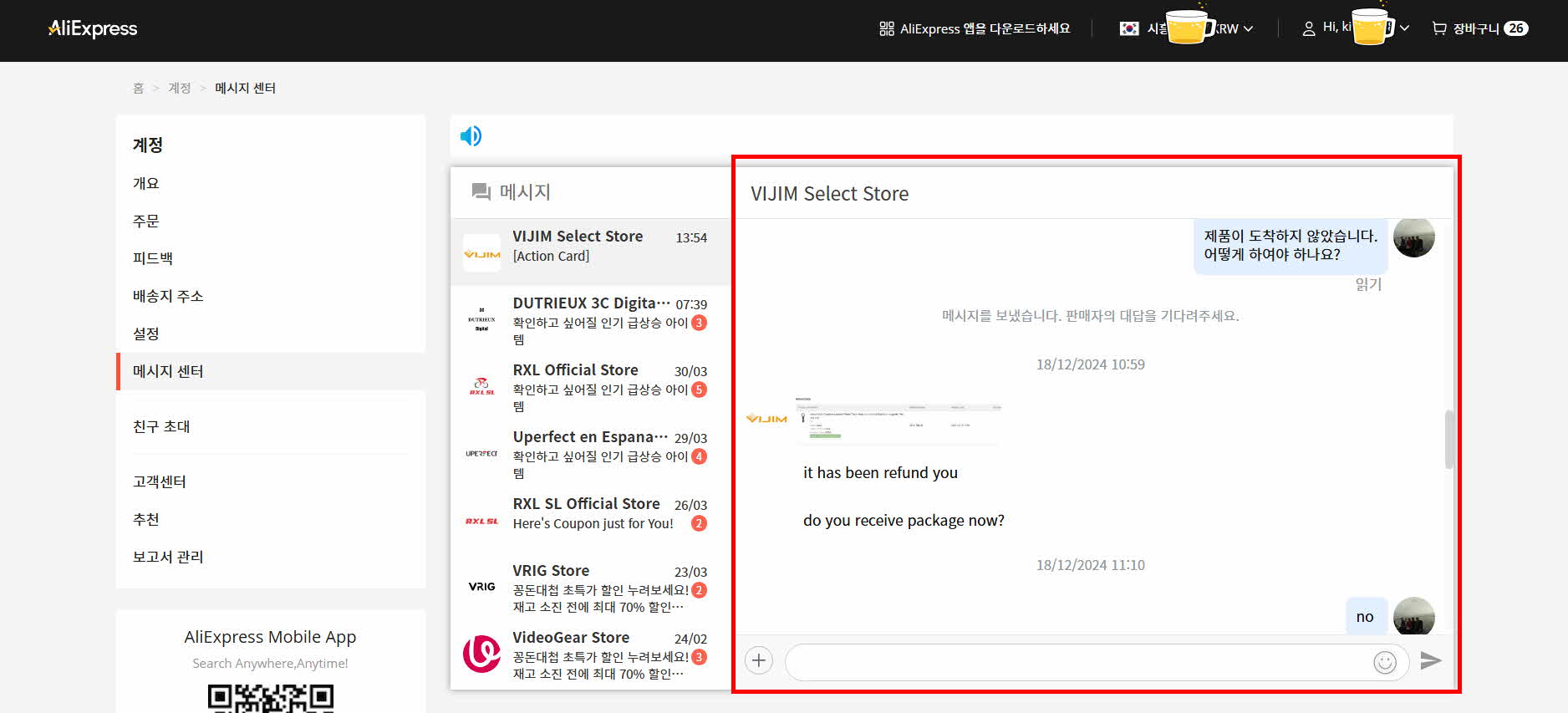Screen dimensions: 1568x713
Task: Click the RXL Official Store logo
Action: (x=482, y=386)
